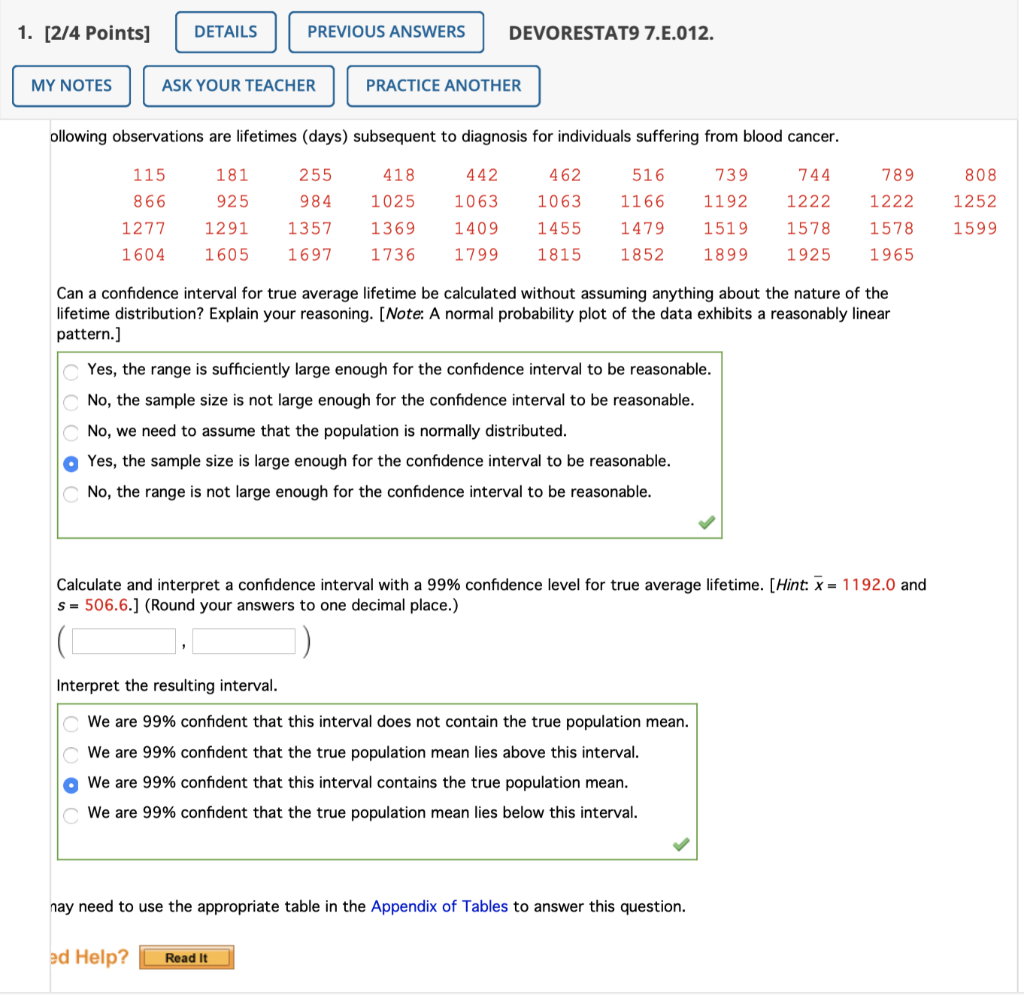Image resolution: width=1024 pixels, height=995 pixels.
Task: Click the Read It button
Action: [x=187, y=957]
